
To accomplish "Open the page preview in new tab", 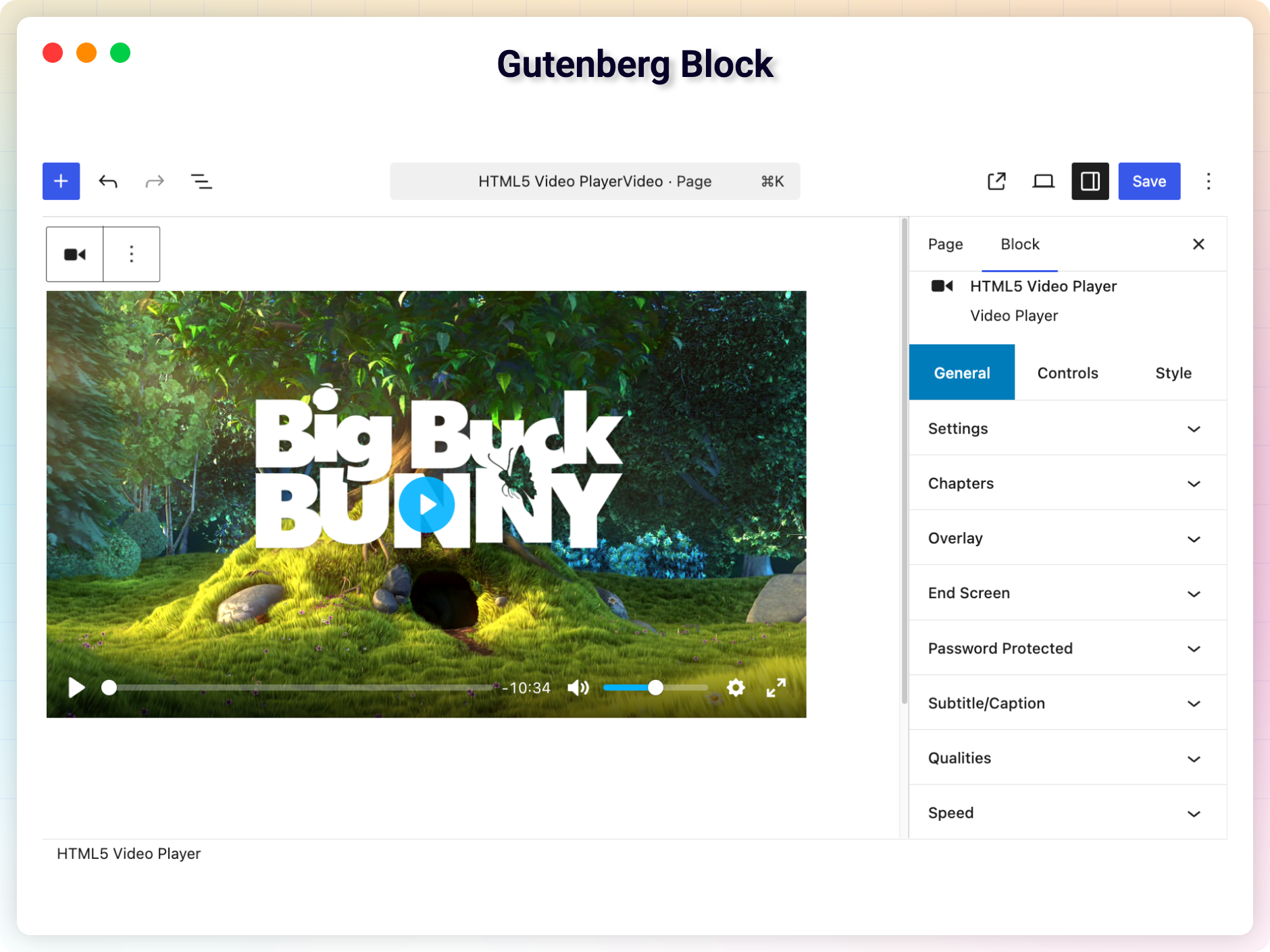I will point(997,181).
